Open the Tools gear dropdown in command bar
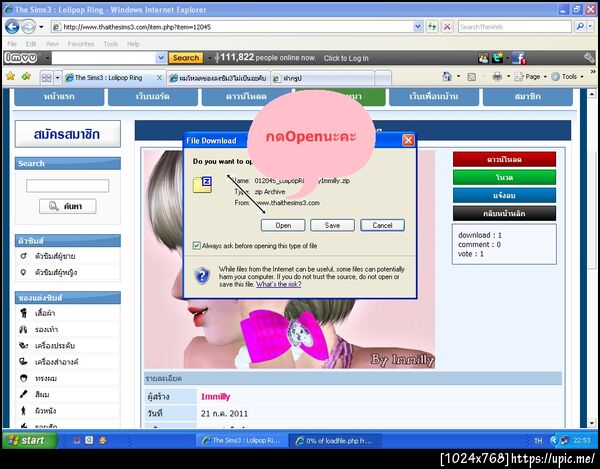This screenshot has width=600, height=469. pos(567,77)
